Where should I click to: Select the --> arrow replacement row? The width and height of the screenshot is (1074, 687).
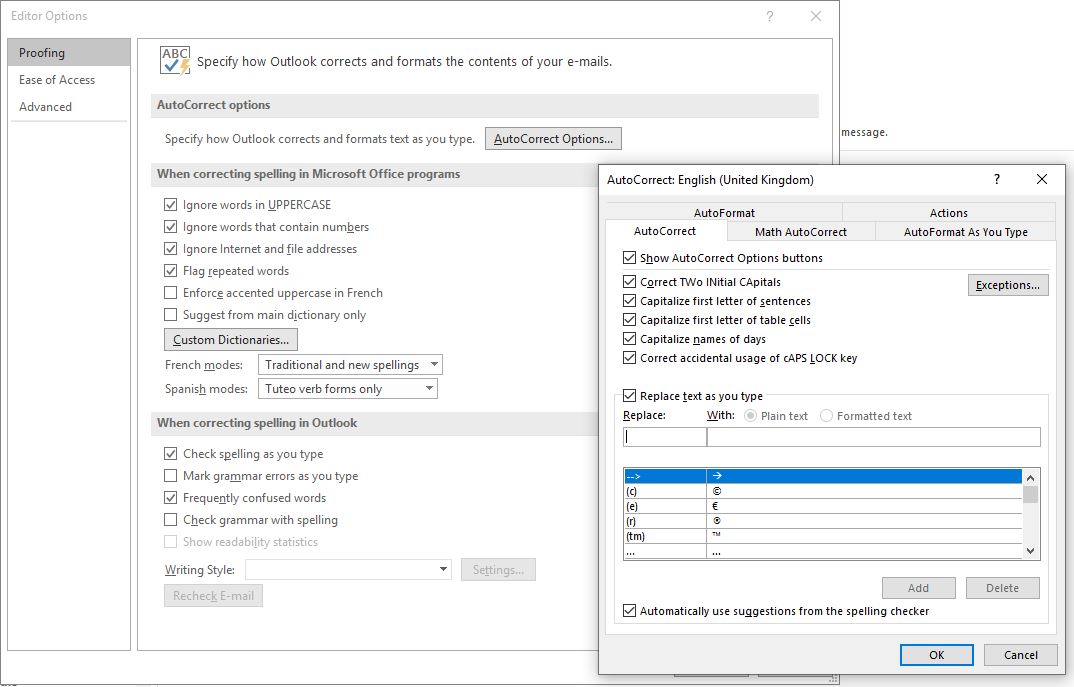[x=823, y=475]
